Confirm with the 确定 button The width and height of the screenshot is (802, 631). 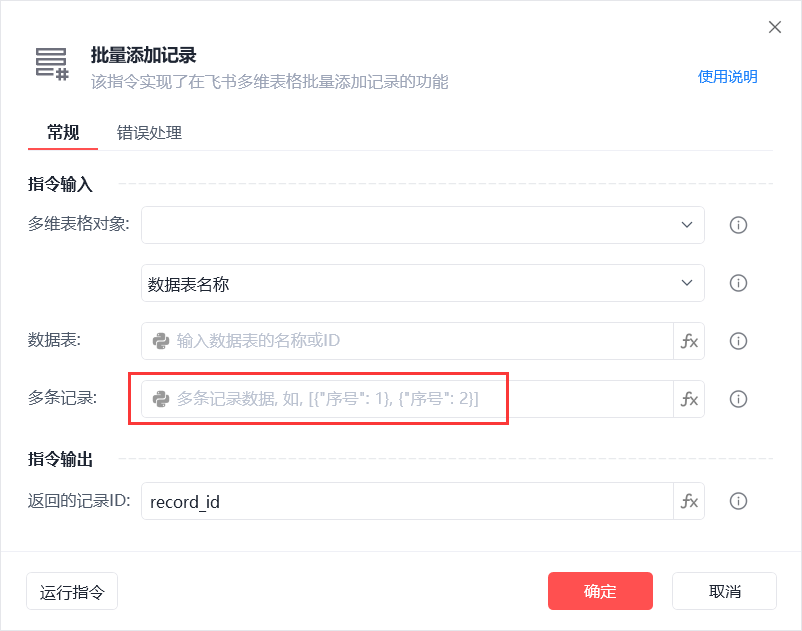click(x=600, y=591)
